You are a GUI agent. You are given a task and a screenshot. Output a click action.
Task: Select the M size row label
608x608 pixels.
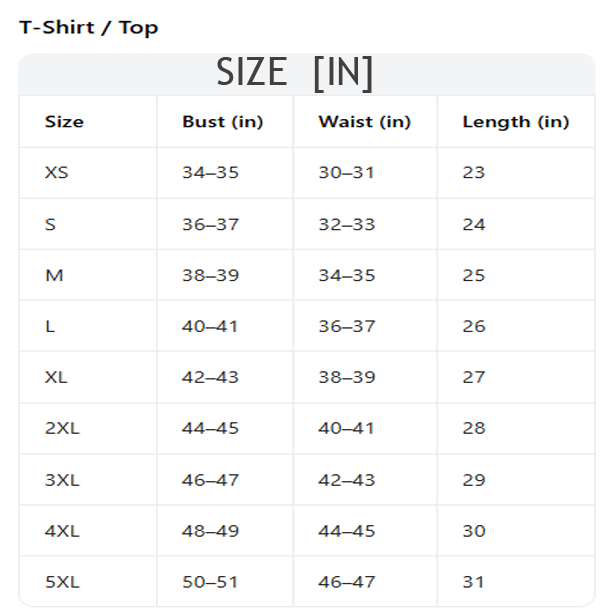point(54,275)
